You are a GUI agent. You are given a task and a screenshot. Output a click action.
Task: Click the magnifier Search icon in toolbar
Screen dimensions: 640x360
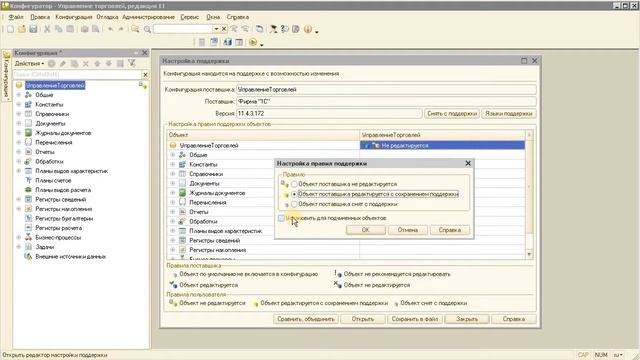pos(147,29)
